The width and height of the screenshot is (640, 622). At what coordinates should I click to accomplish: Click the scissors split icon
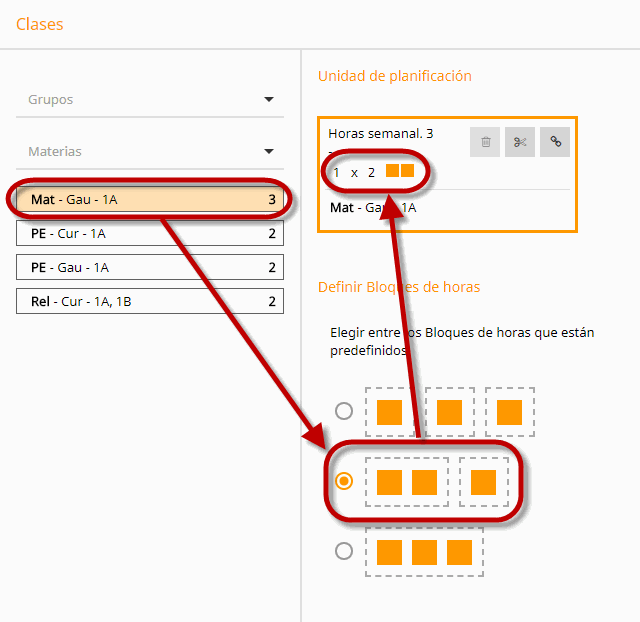point(520,142)
